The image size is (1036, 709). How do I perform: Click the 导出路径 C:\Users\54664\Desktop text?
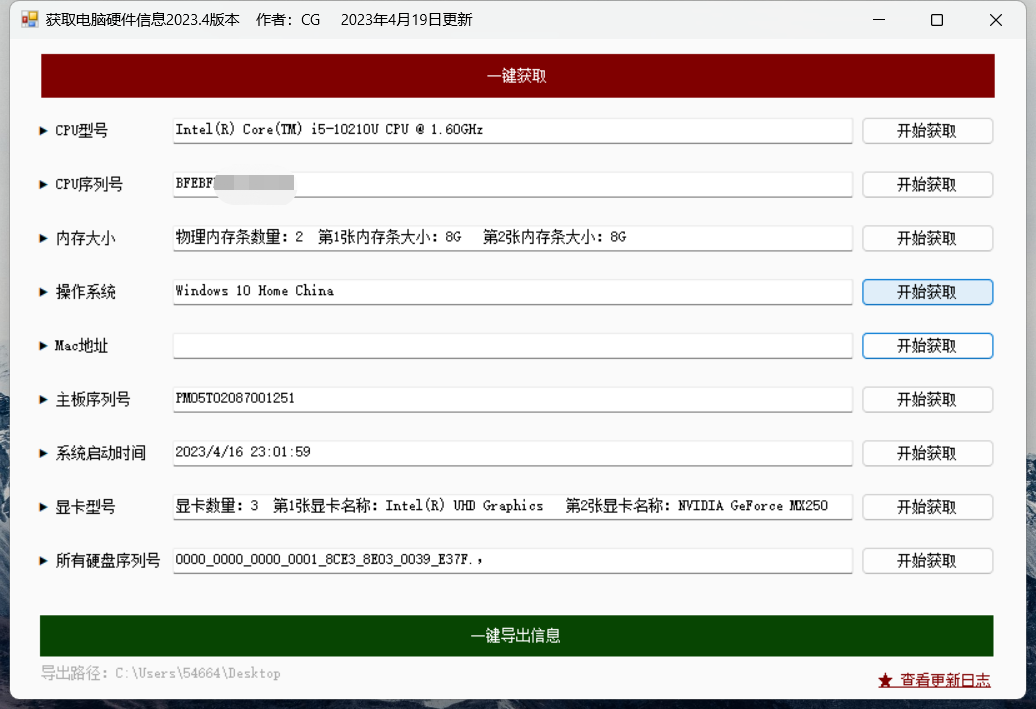[x=161, y=673]
